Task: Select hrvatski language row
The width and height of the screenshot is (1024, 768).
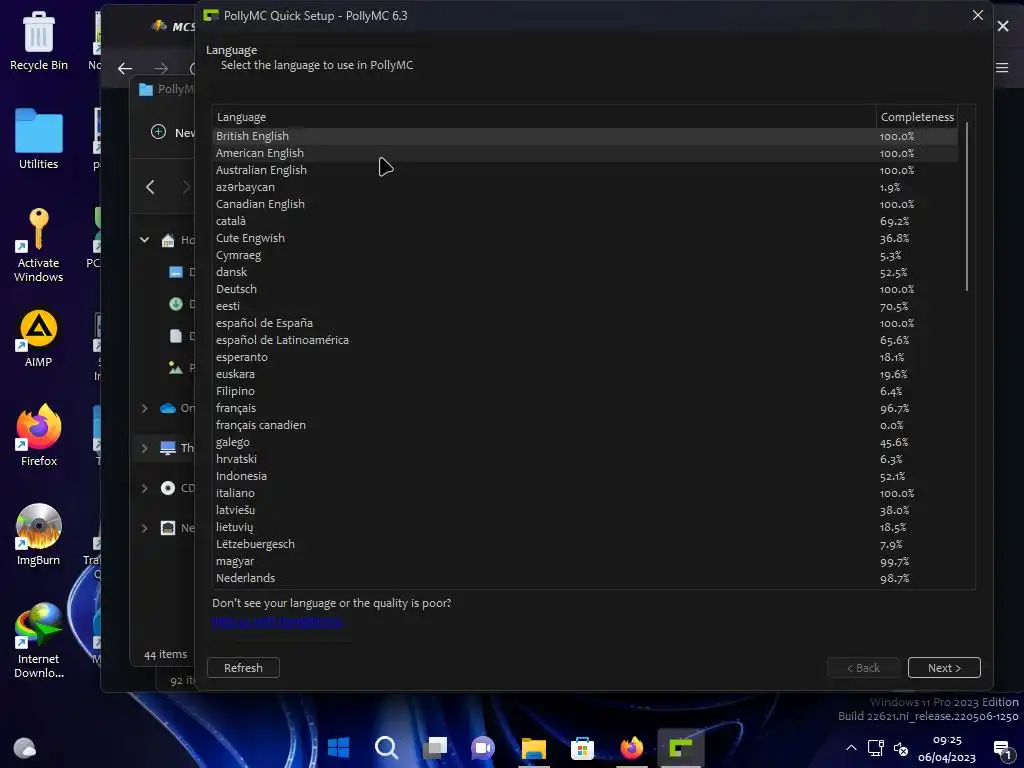Action: (x=585, y=458)
